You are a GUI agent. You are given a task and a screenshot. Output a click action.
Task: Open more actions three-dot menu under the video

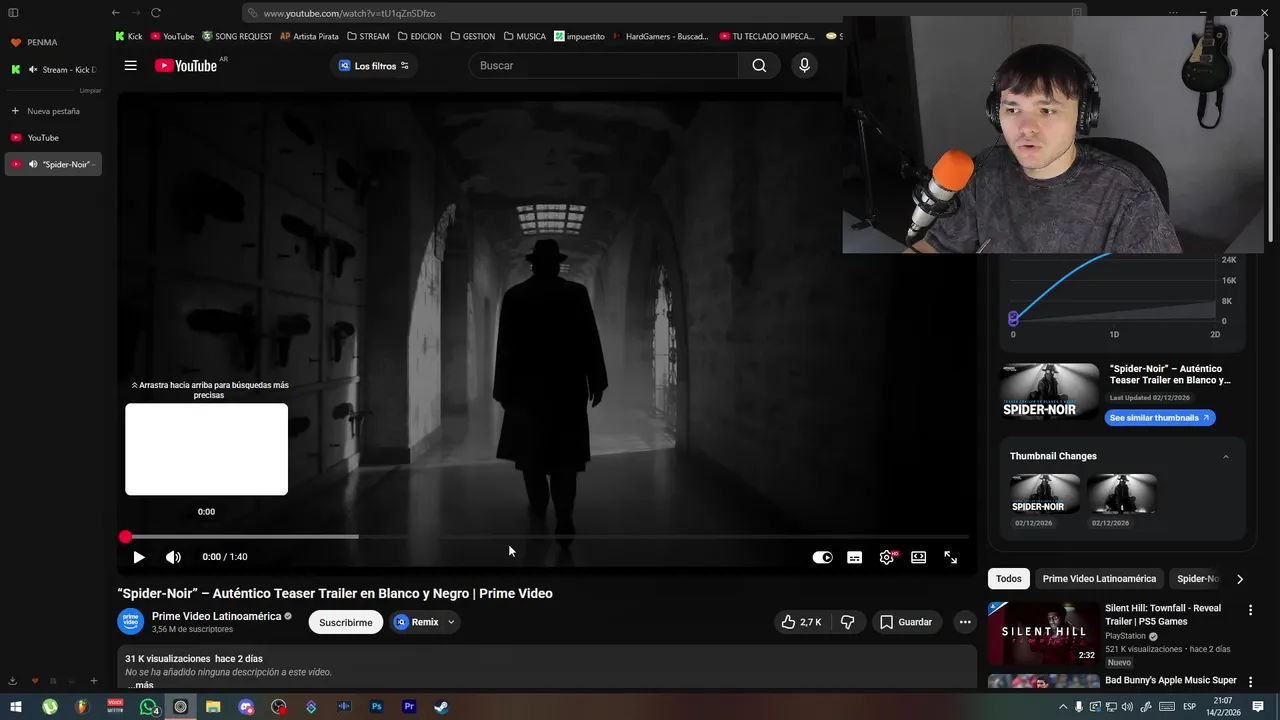[965, 622]
